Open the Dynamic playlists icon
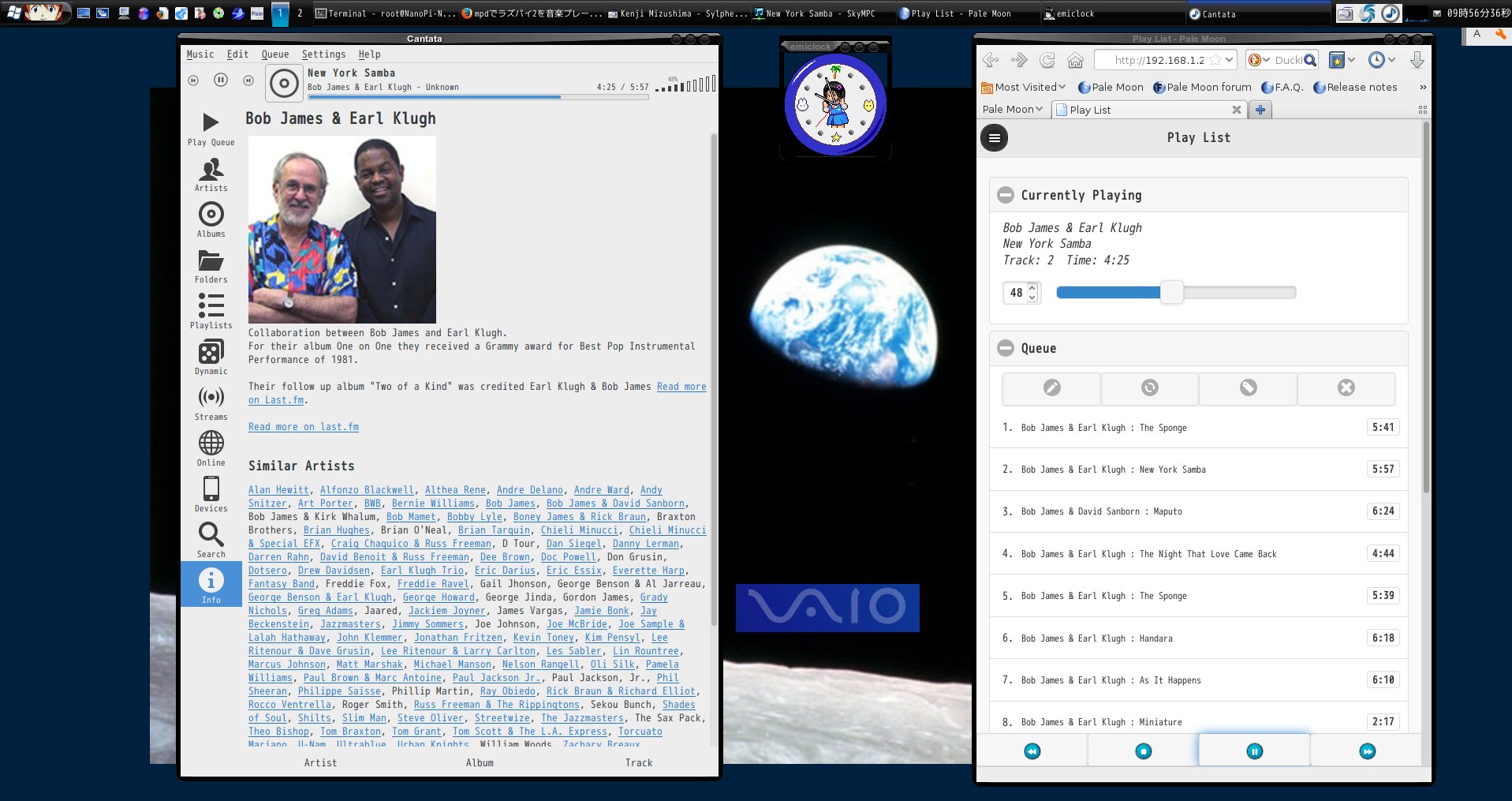Viewport: 1512px width, 801px height. [x=211, y=357]
